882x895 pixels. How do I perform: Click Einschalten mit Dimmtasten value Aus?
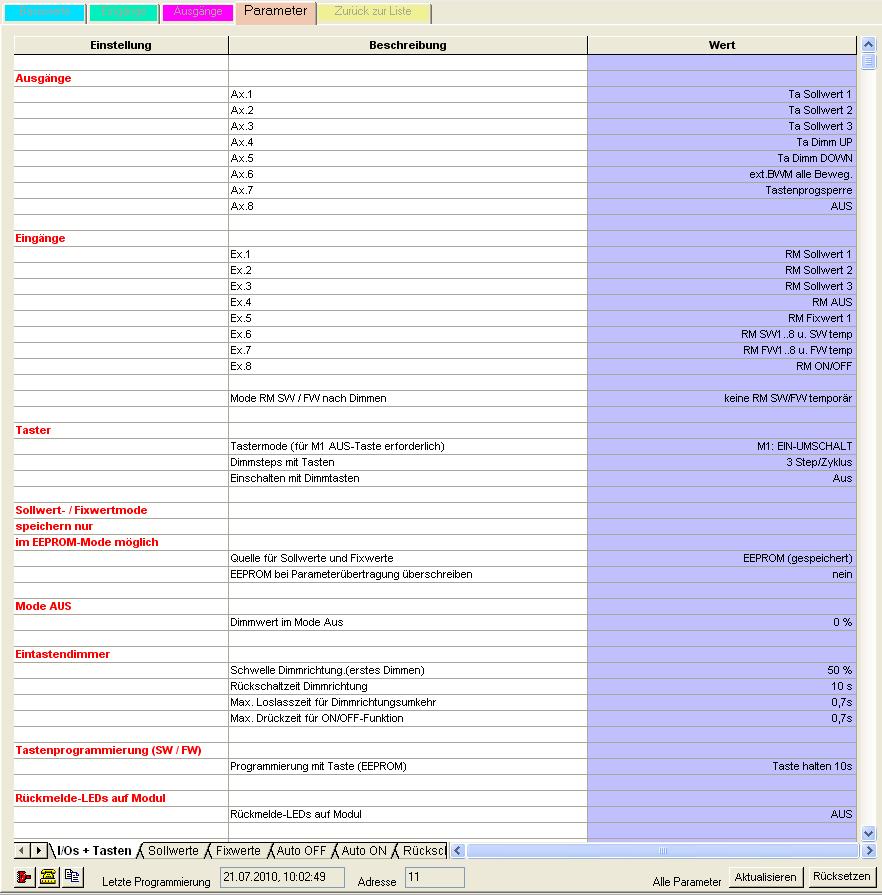coord(722,478)
